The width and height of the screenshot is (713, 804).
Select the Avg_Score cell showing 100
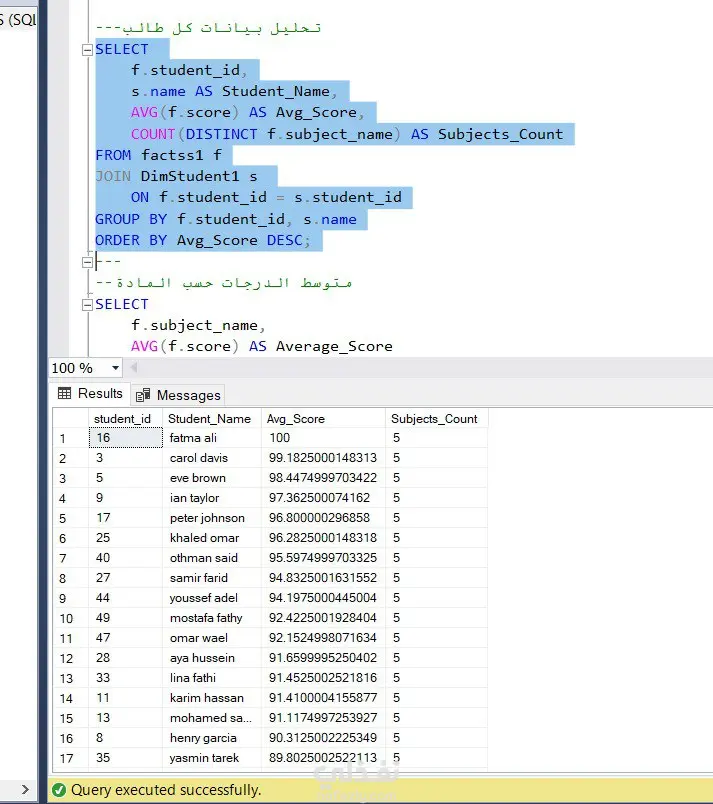click(323, 438)
